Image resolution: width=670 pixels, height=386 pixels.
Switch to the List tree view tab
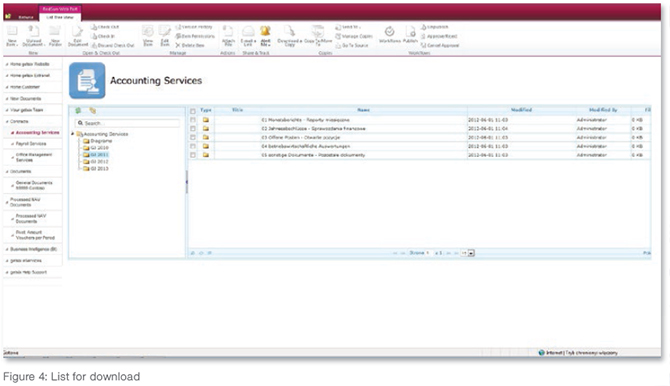(60, 17)
